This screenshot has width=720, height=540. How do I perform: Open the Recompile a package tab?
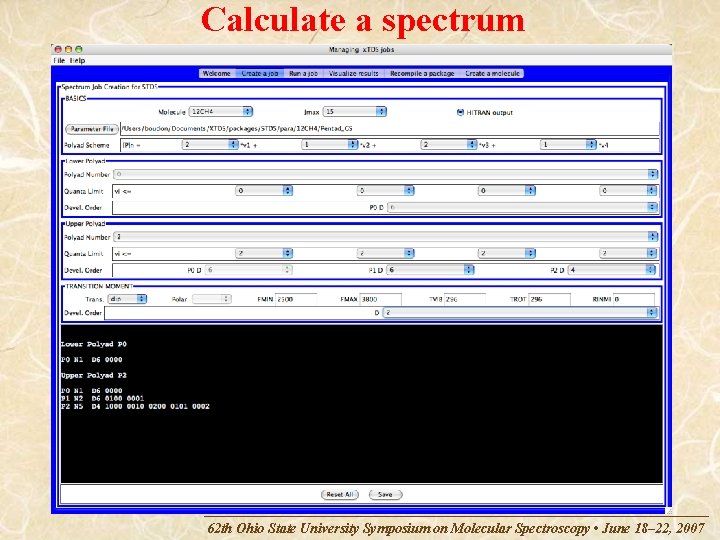click(422, 73)
